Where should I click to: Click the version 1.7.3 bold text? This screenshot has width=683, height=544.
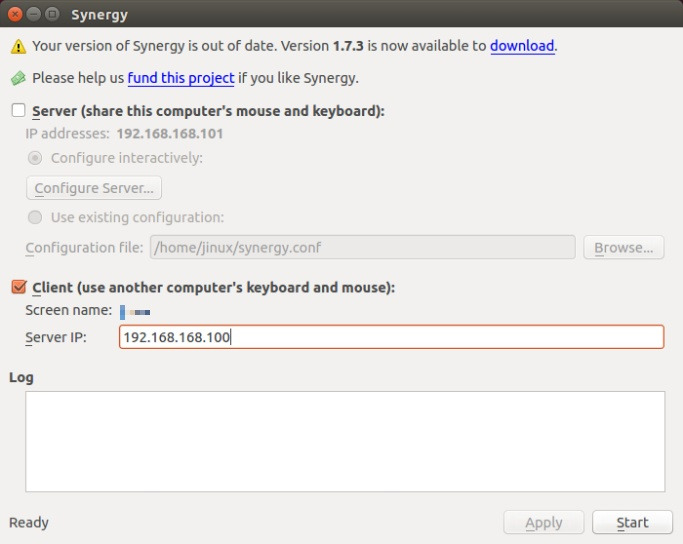click(x=348, y=46)
